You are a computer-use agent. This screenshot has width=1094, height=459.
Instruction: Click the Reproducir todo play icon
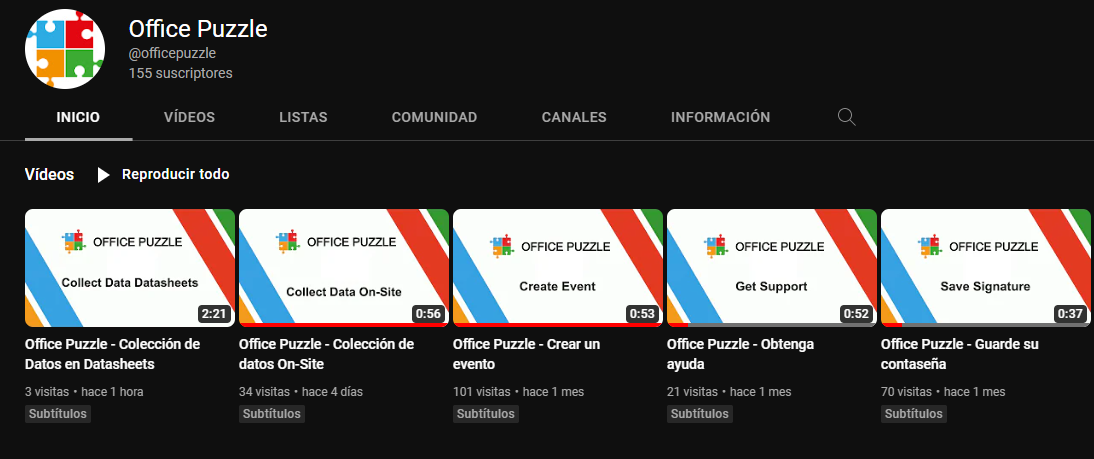coord(103,174)
